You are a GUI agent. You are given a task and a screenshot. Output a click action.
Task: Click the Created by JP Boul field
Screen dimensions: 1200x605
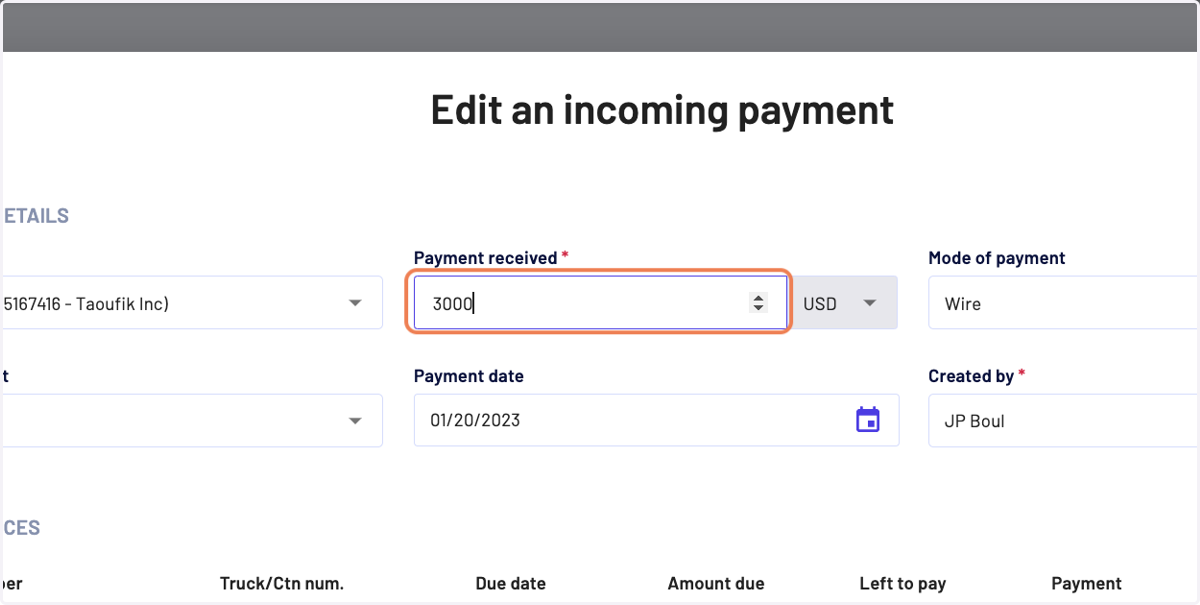pos(1064,420)
